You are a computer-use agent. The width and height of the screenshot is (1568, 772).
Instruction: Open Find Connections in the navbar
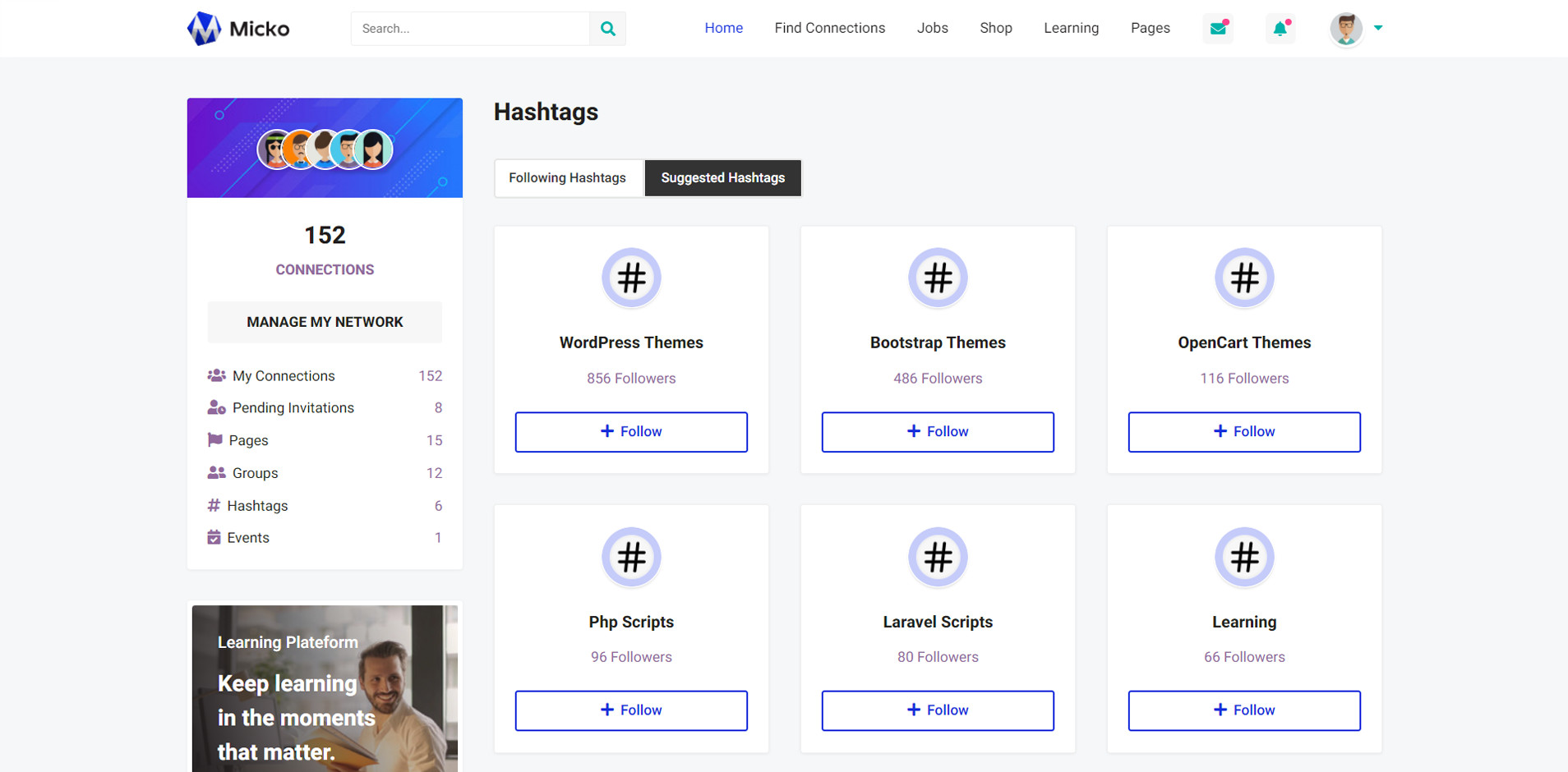click(x=829, y=29)
